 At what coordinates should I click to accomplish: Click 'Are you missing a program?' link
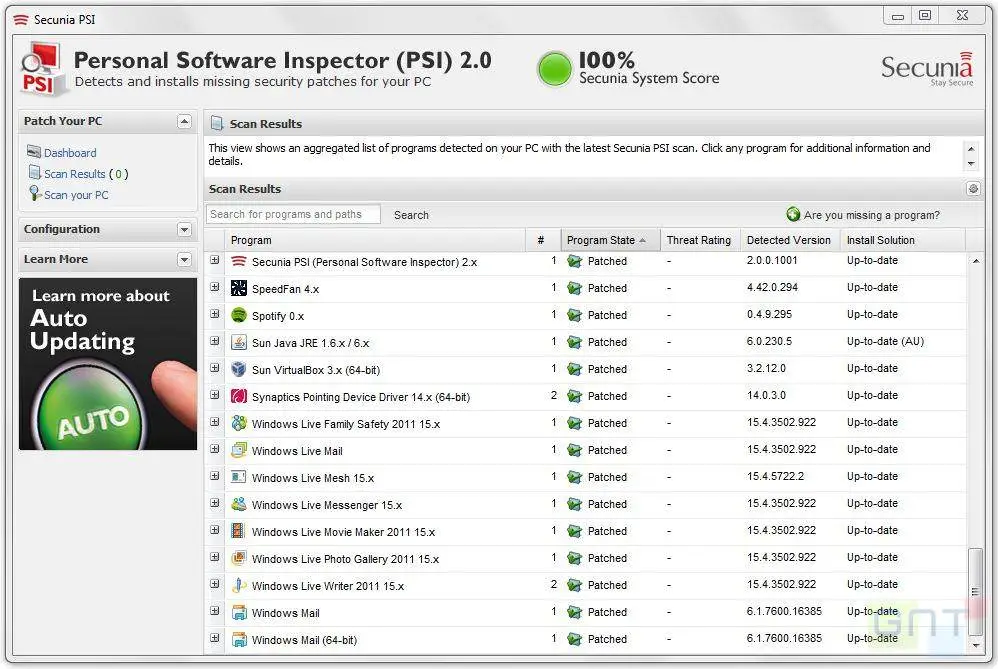(871, 215)
